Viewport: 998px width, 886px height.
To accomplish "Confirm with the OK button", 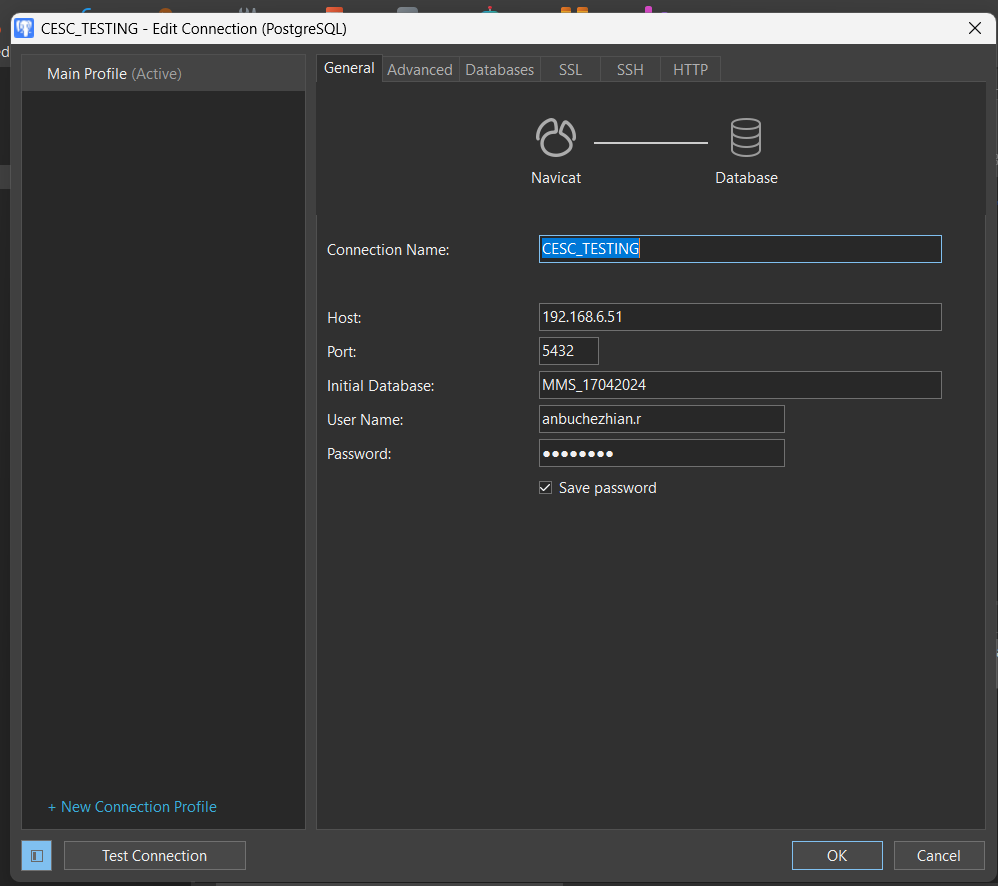I will (837, 856).
